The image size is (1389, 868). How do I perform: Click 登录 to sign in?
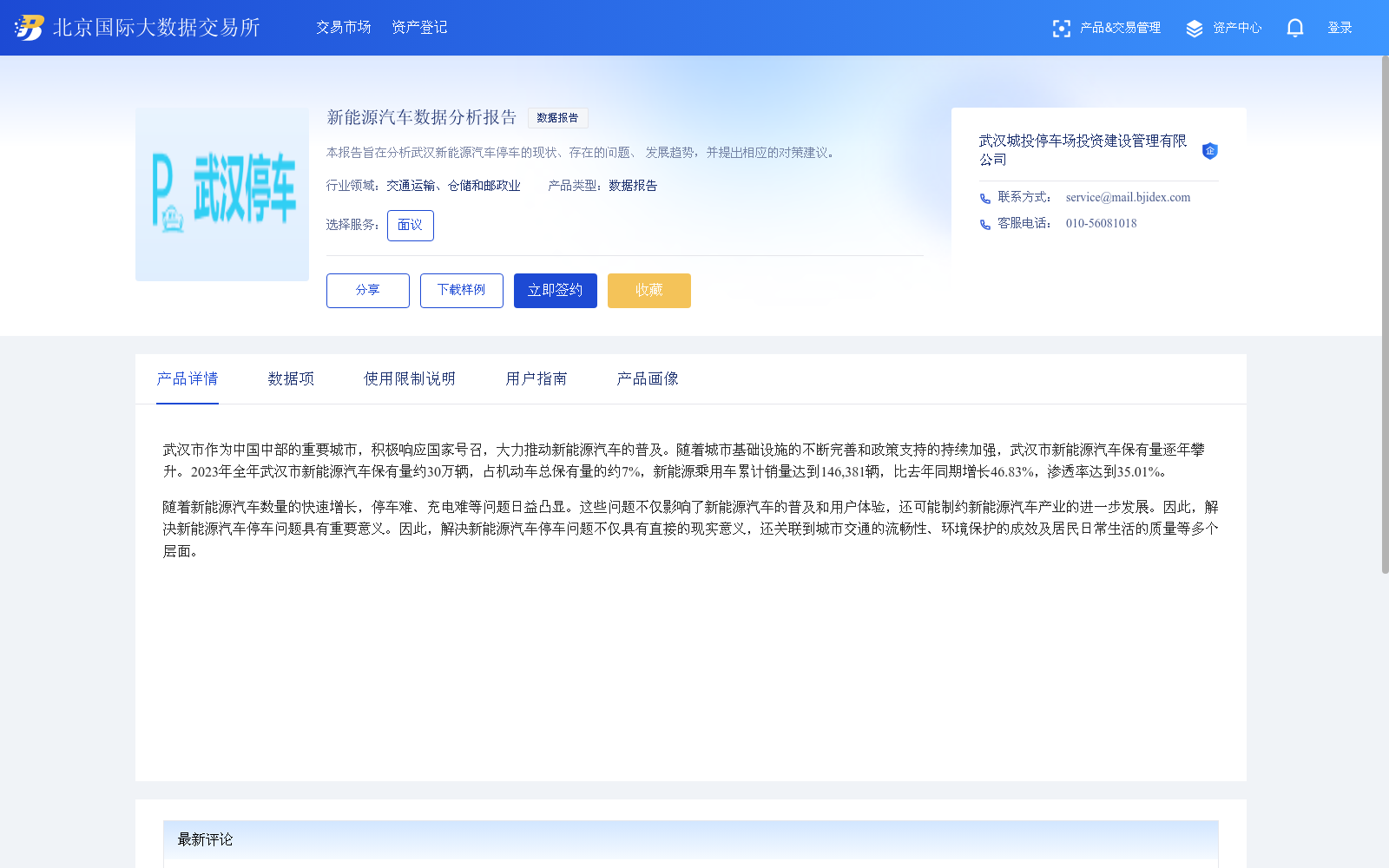1340,28
